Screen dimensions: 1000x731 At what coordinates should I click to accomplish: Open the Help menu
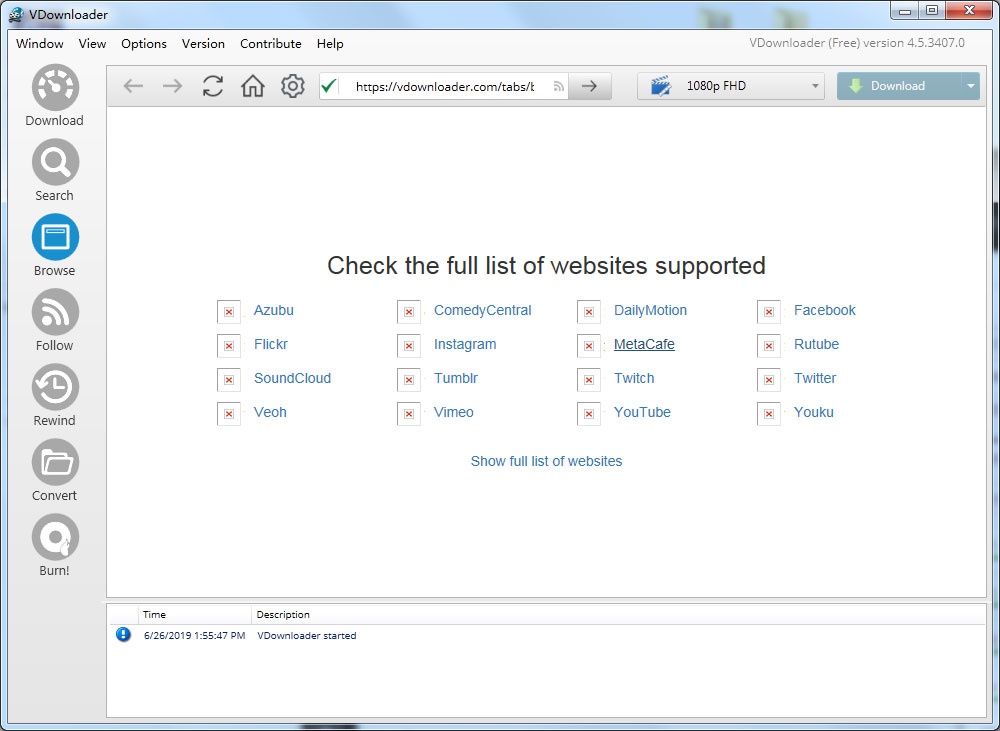[330, 43]
